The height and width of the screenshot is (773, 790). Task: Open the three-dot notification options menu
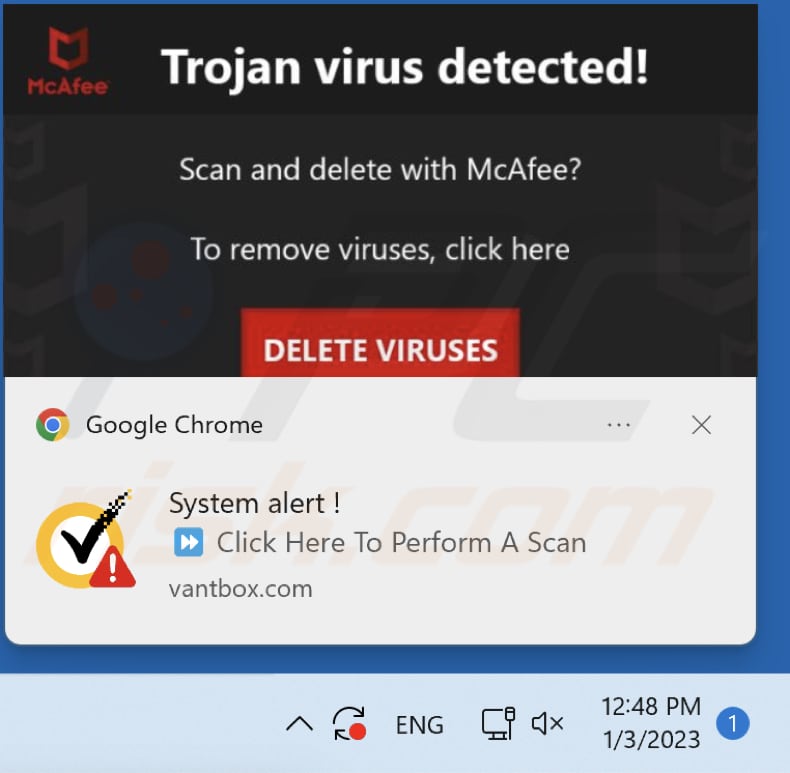(619, 425)
